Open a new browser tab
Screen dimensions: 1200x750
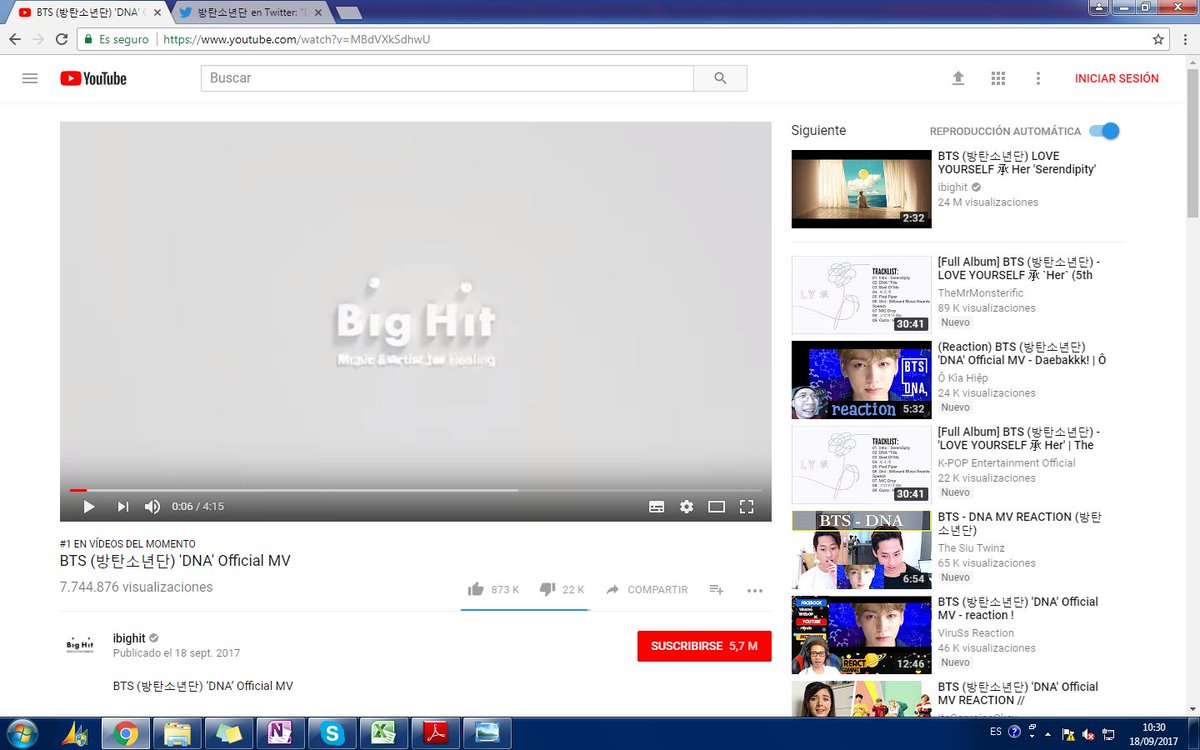click(x=348, y=13)
